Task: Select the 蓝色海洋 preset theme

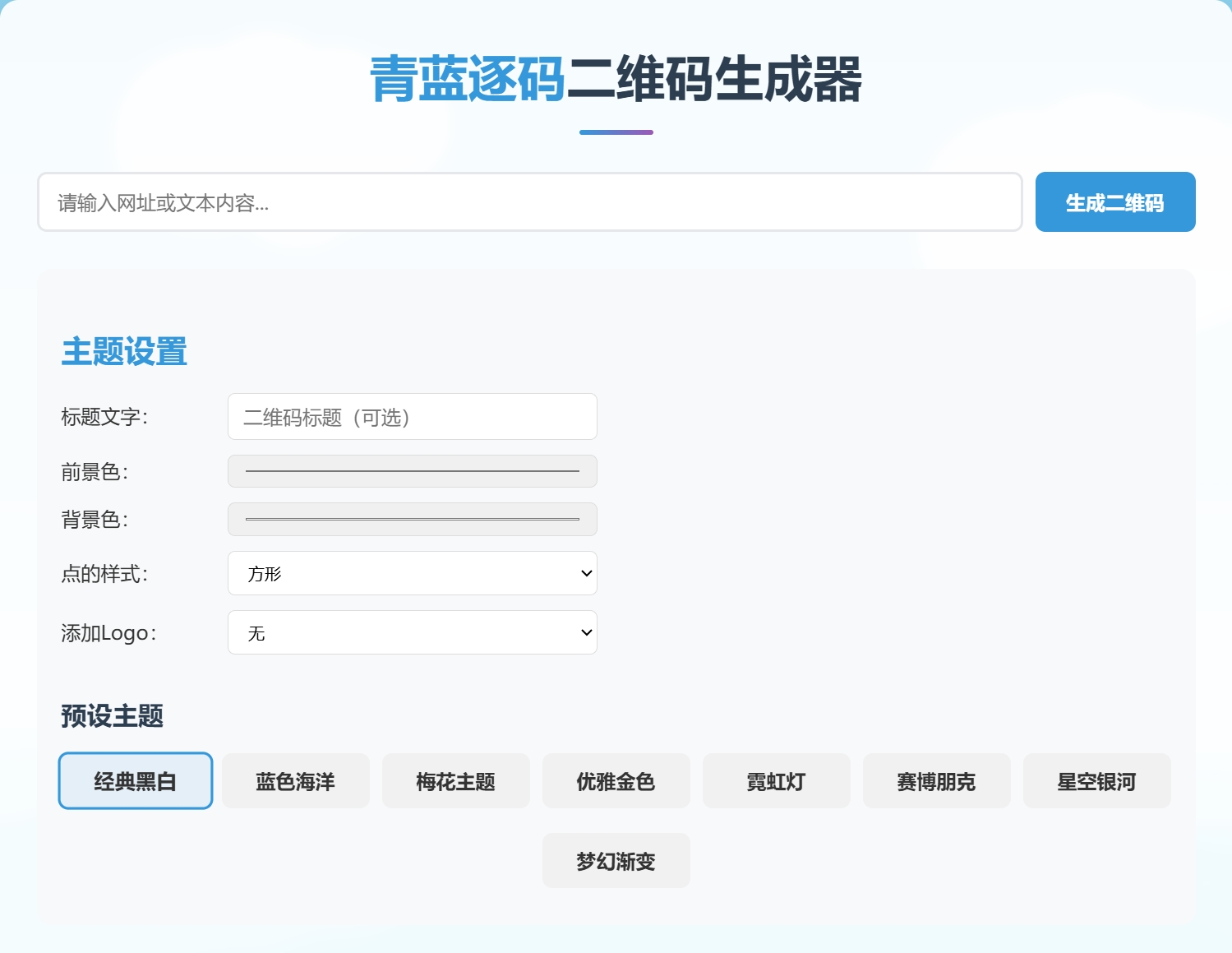Action: [295, 781]
